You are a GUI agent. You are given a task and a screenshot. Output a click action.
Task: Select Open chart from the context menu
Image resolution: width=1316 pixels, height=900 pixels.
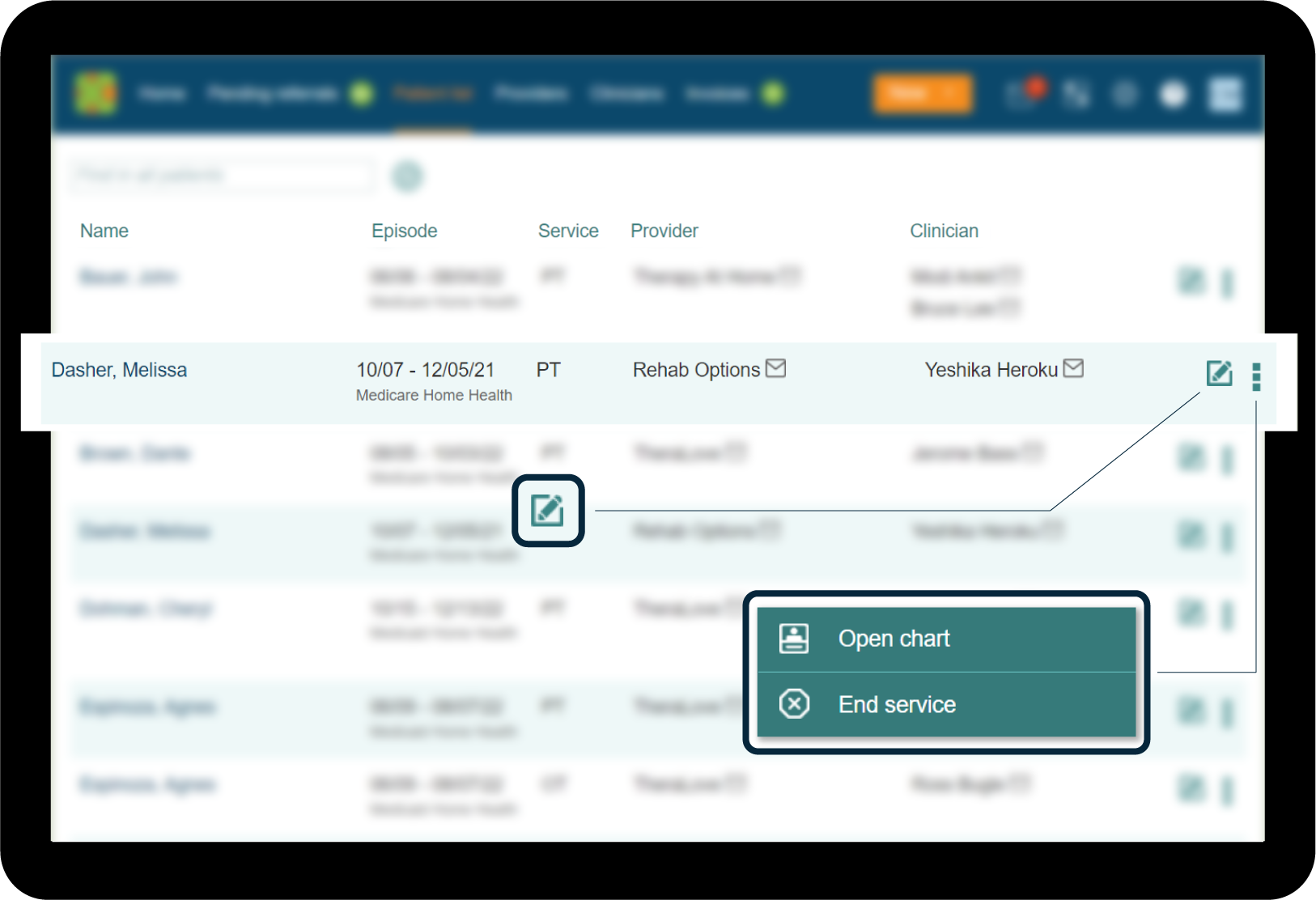tap(894, 638)
